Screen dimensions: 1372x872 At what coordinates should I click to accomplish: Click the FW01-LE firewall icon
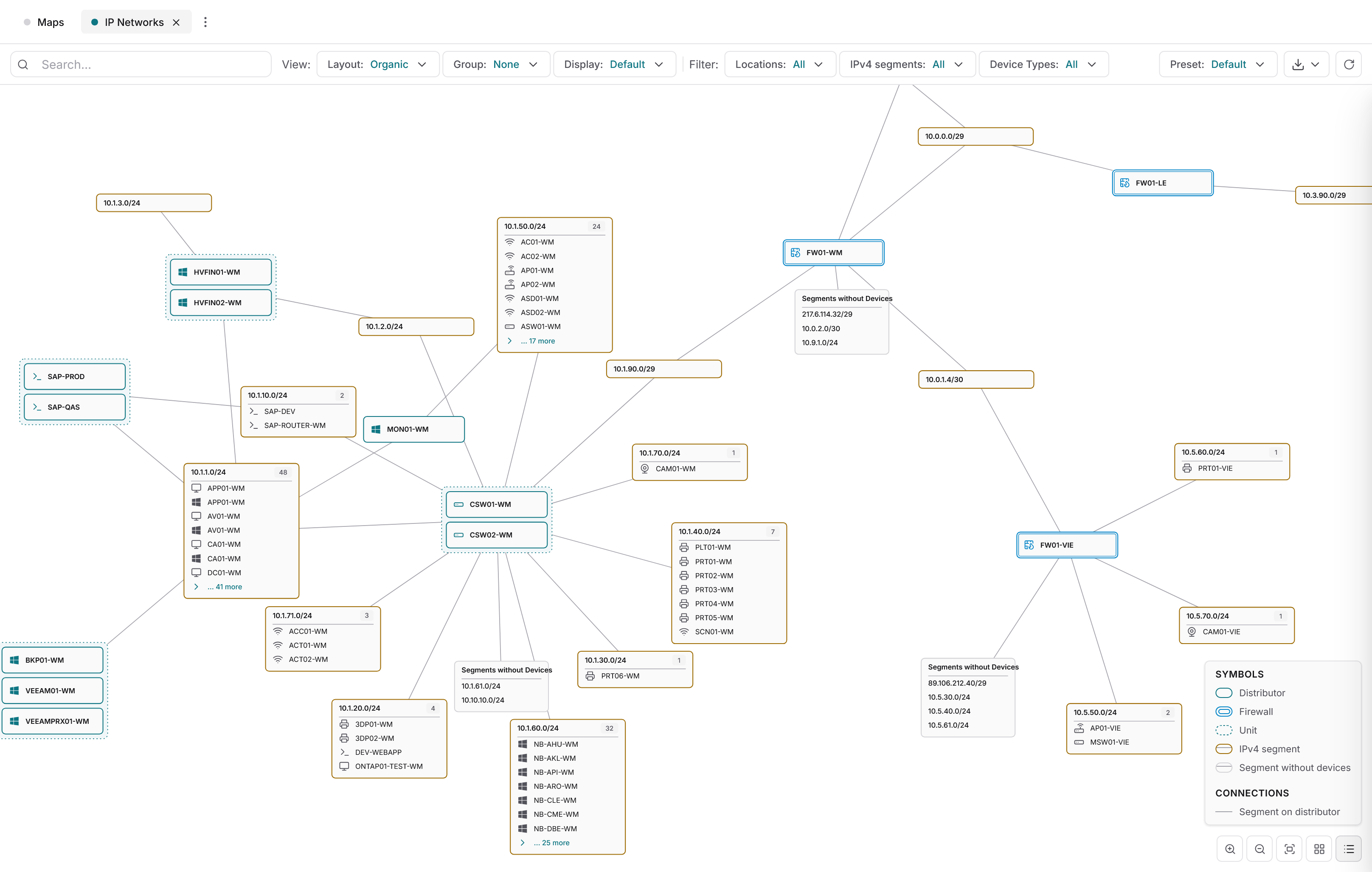[1125, 183]
